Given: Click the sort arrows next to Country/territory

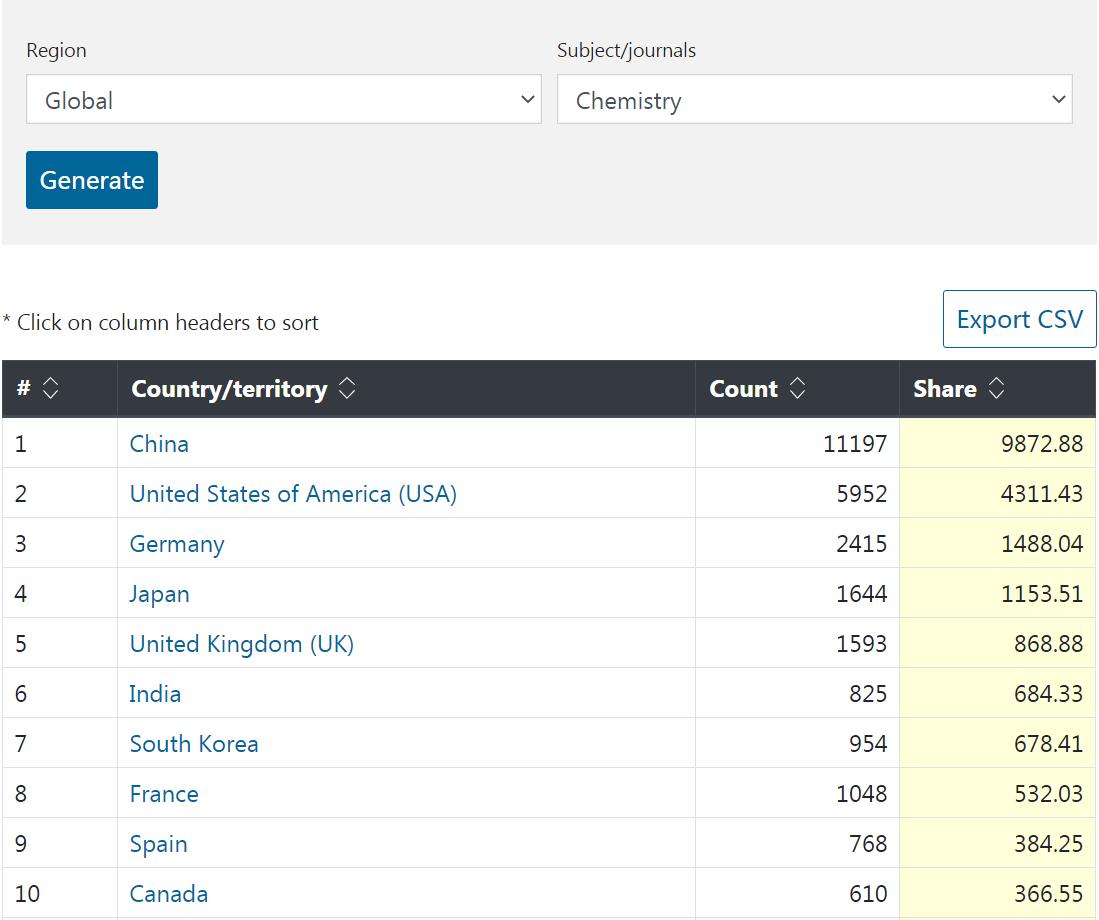Looking at the screenshot, I should pyautogui.click(x=347, y=389).
